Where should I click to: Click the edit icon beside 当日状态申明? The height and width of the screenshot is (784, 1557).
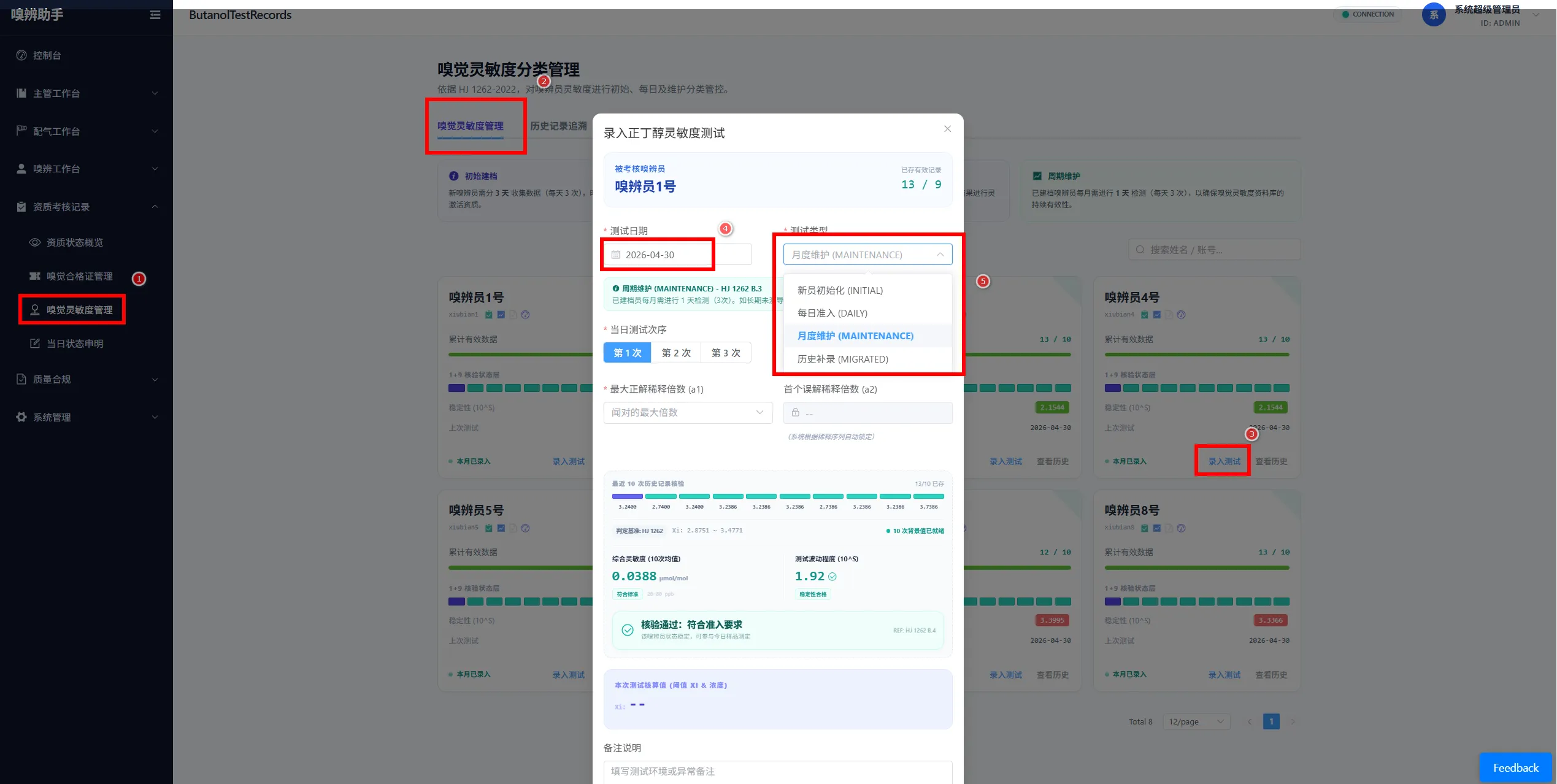pyautogui.click(x=35, y=344)
